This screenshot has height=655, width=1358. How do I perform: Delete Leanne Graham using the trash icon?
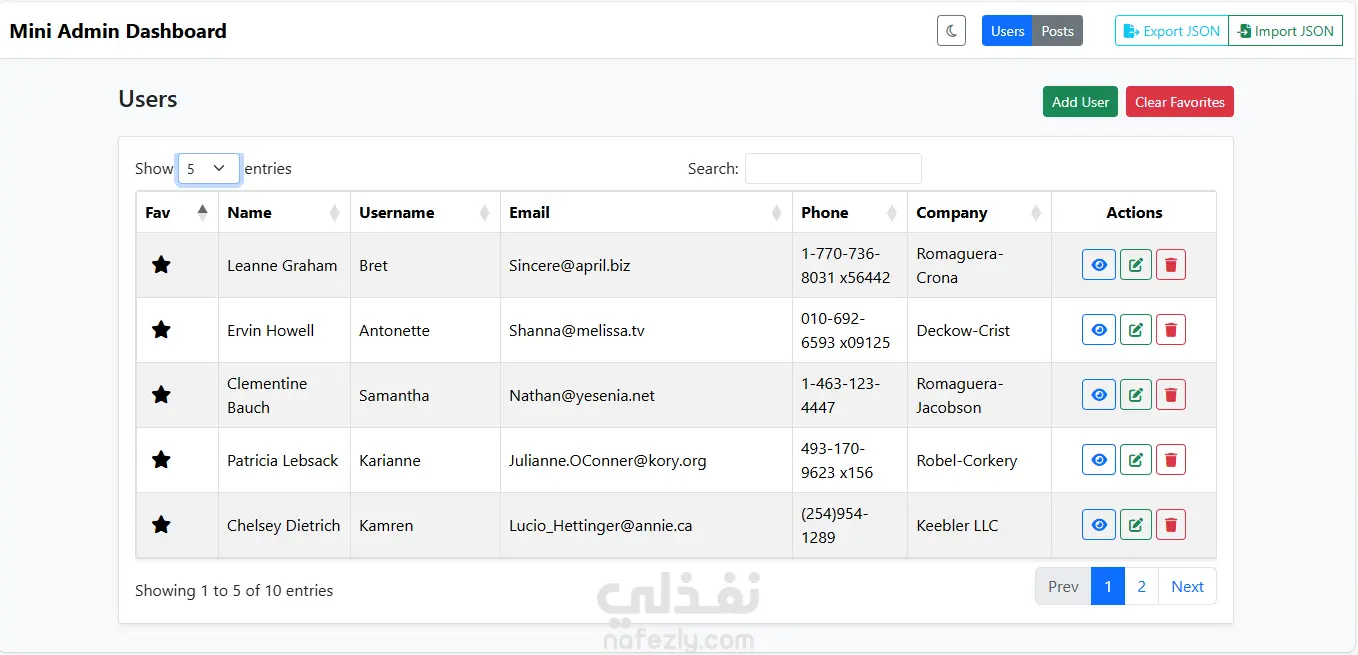(x=1171, y=265)
